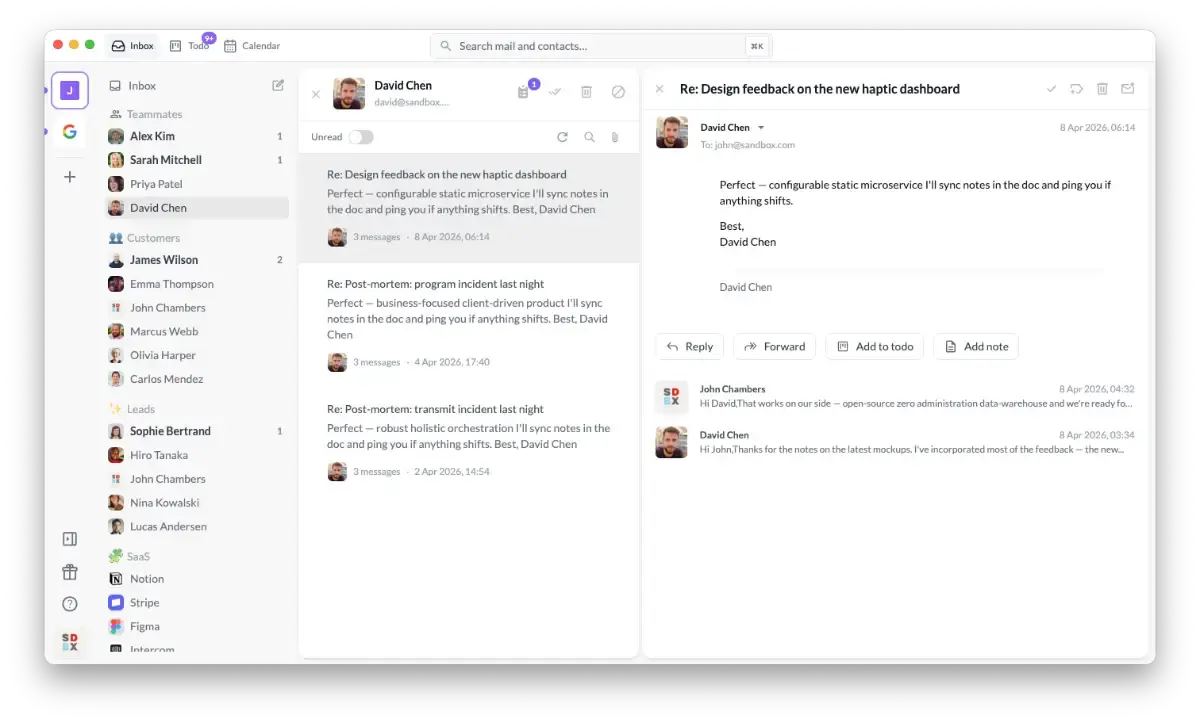1200x723 pixels.
Task: Switch to the Todo tab
Action: (190, 45)
